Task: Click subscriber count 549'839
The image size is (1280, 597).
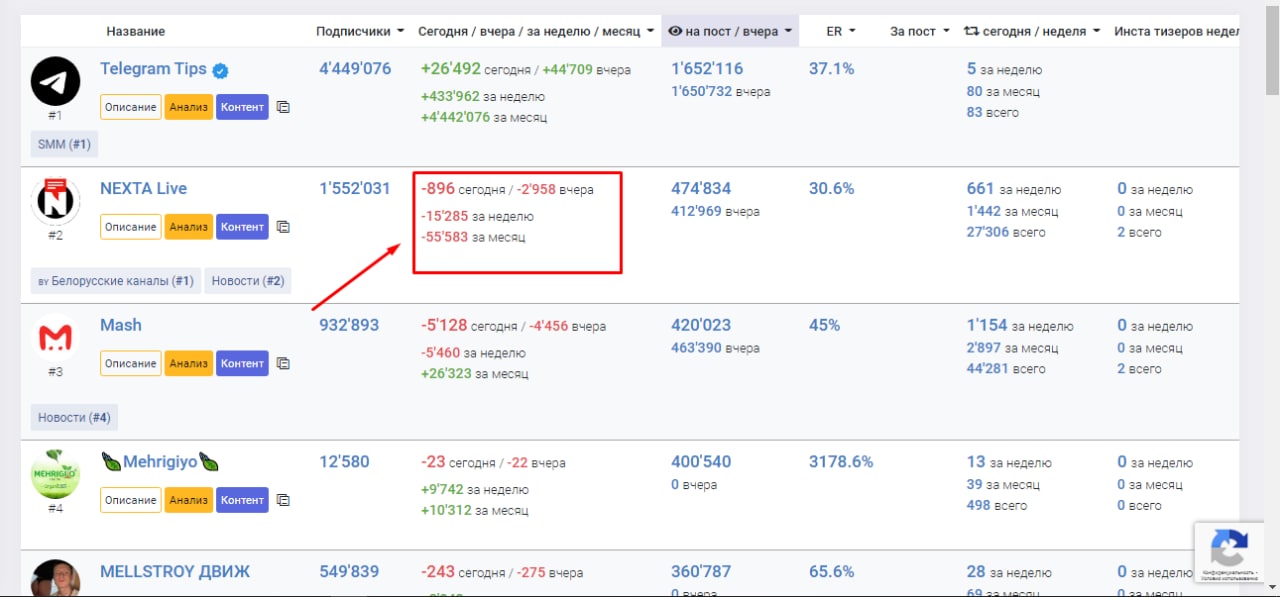Action: click(x=349, y=571)
